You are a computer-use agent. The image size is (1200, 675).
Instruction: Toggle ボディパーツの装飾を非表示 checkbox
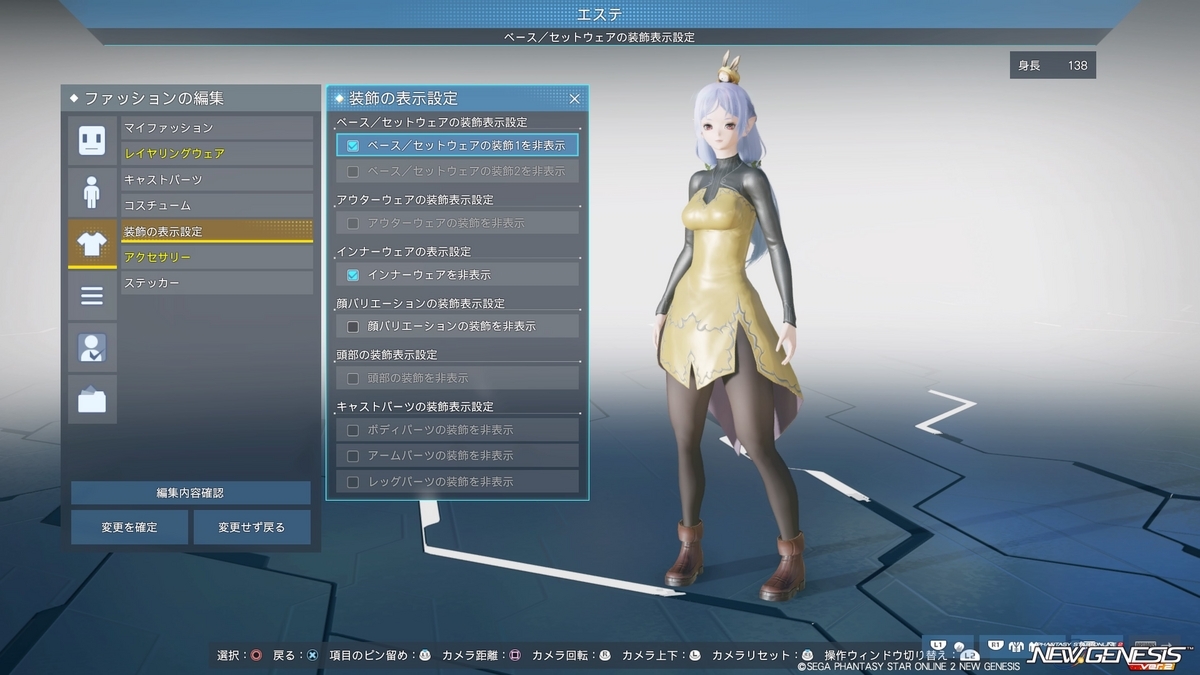coord(353,430)
